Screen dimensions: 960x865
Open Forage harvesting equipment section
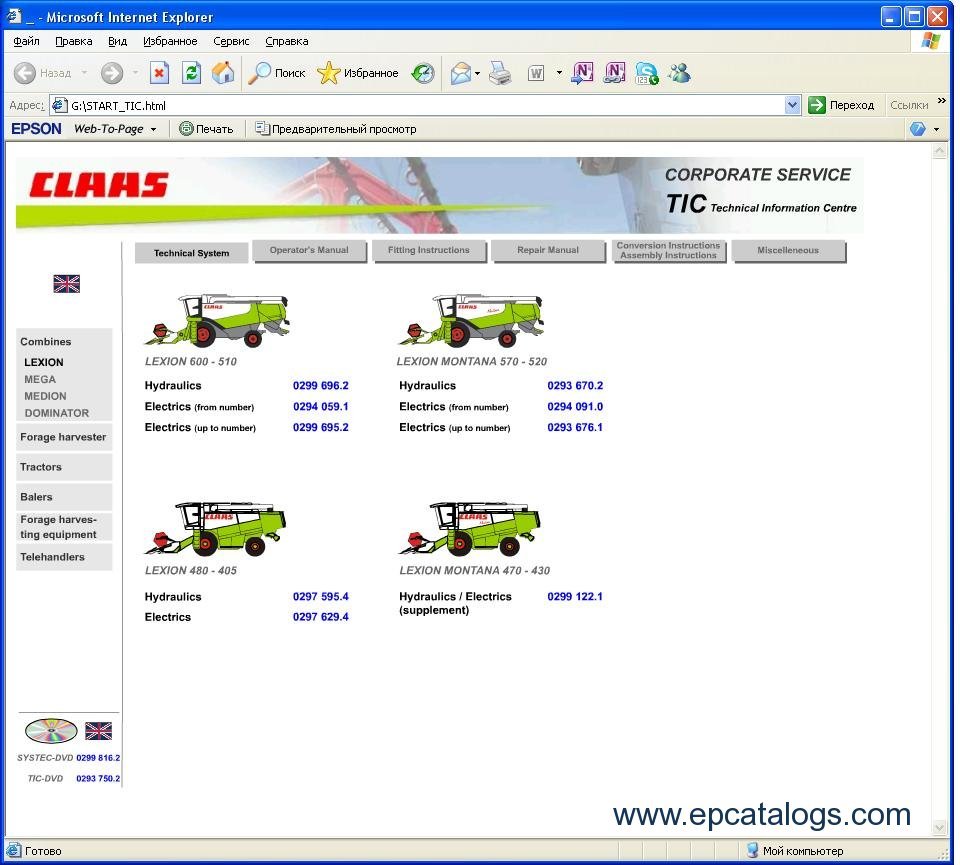pyautogui.click(x=64, y=527)
